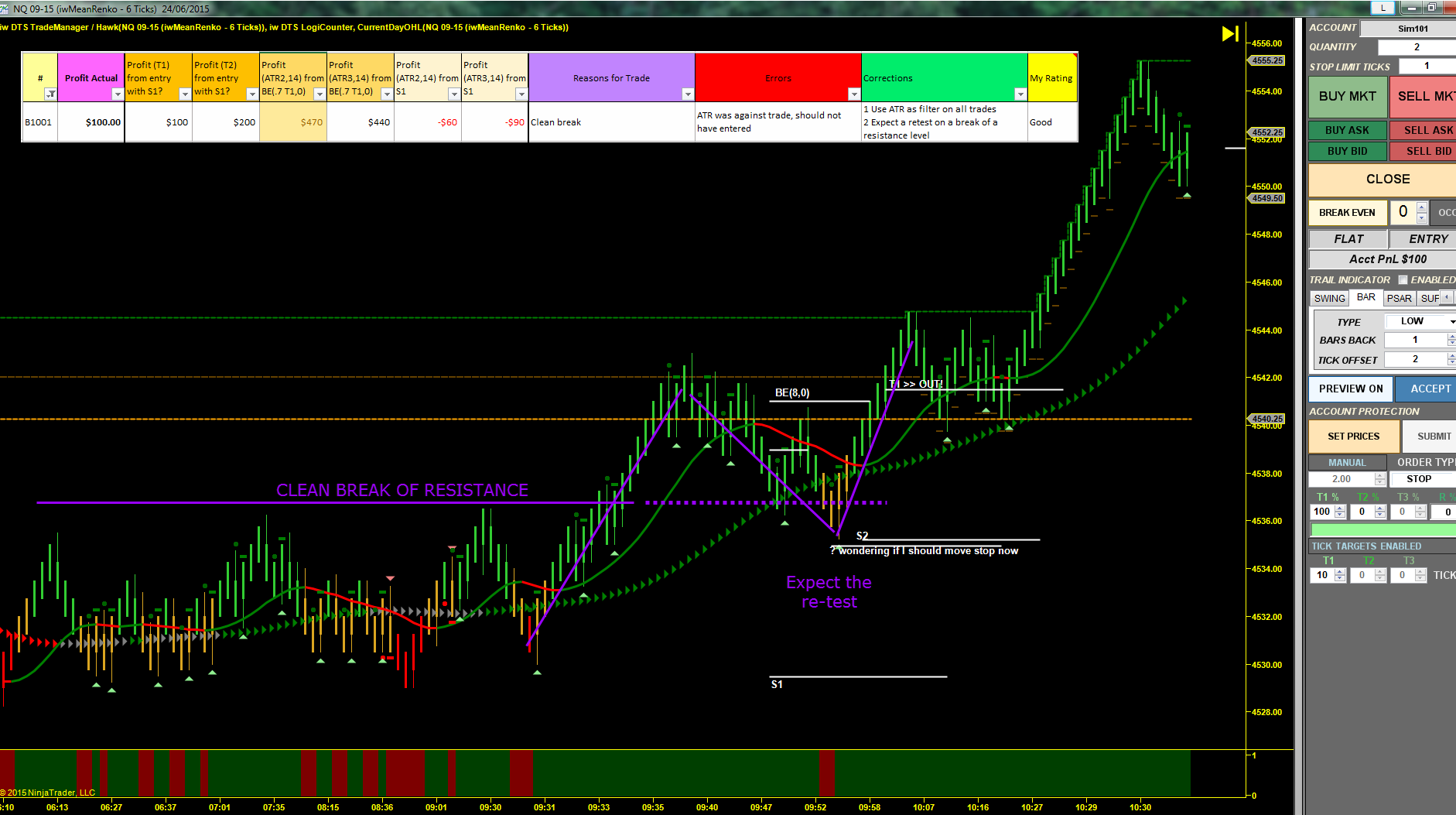Click the SELL MKT button
The image size is (1456, 815).
tap(1424, 96)
